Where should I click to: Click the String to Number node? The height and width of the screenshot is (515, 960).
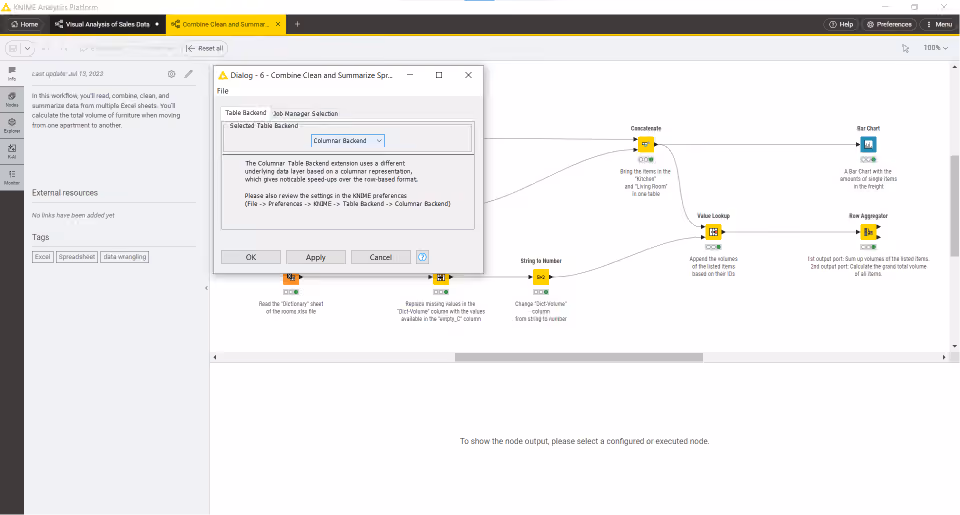541,277
